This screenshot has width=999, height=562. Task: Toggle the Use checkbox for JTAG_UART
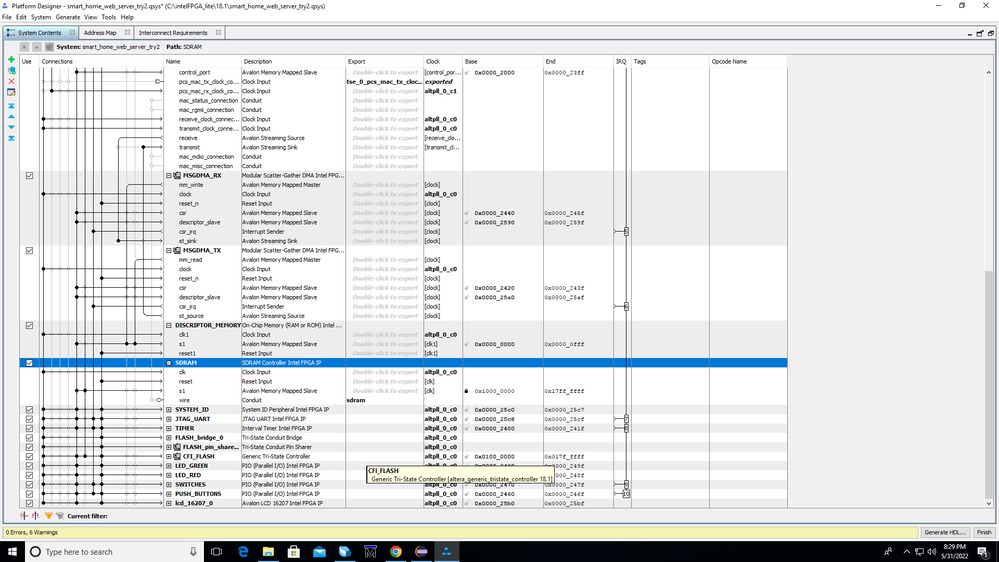[29, 419]
